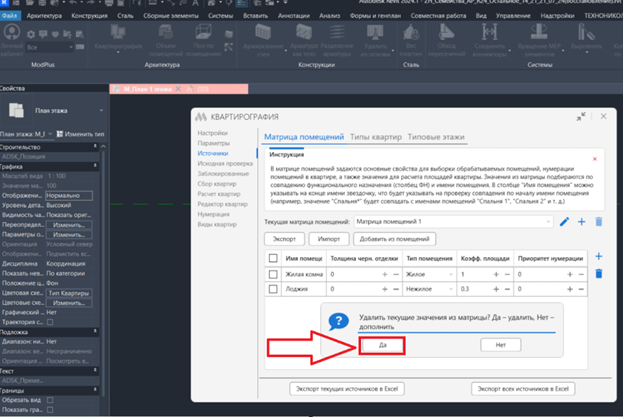Click Экспорт текущих источников в Excel
623x417 pixels.
[347, 389]
